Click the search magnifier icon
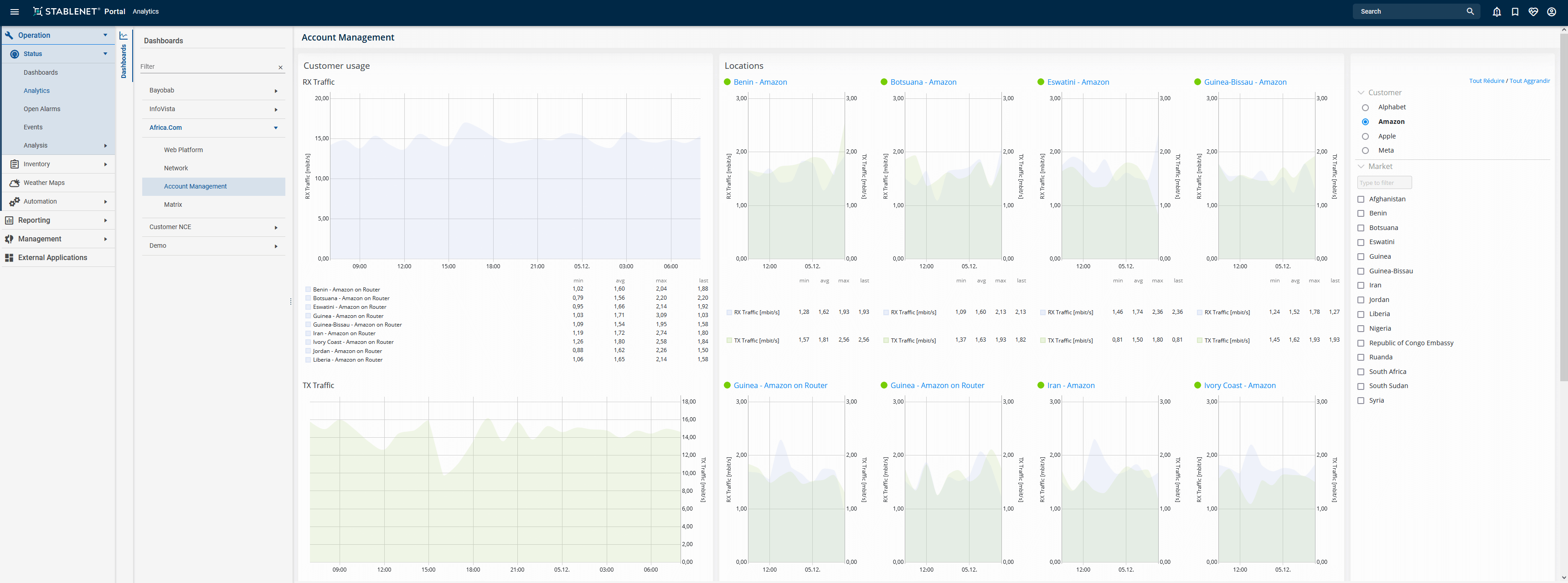Viewport: 1568px width, 583px height. click(x=1470, y=11)
